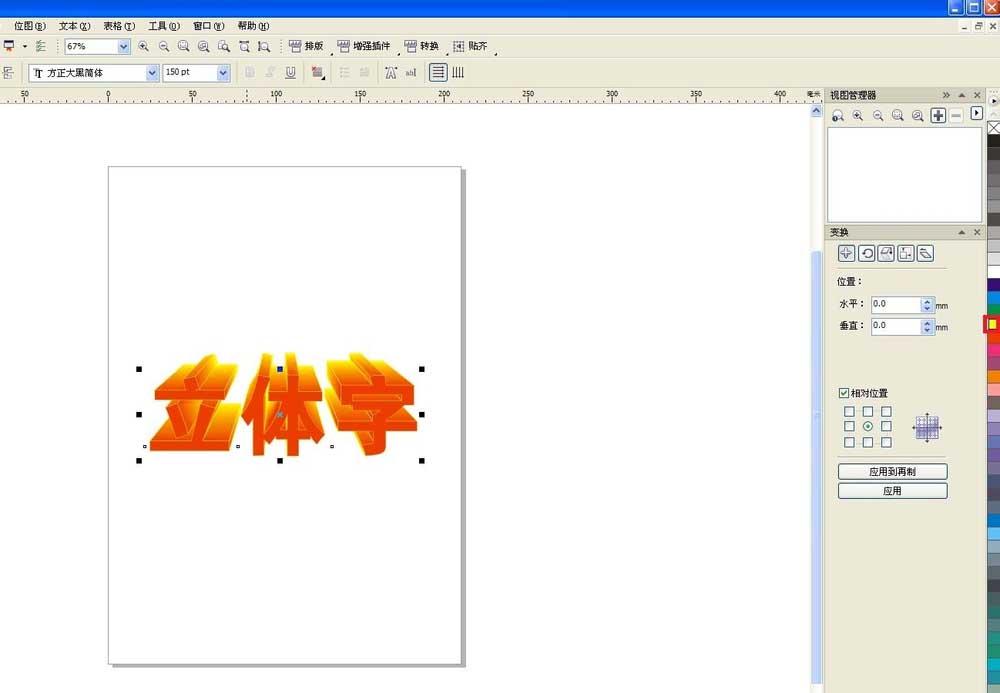1000x693 pixels.
Task: Open View Manager flyout arrow menu
Action: (976, 113)
